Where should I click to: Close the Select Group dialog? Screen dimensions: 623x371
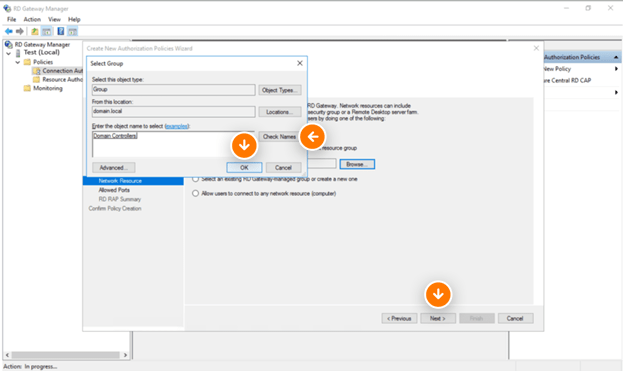click(x=300, y=63)
